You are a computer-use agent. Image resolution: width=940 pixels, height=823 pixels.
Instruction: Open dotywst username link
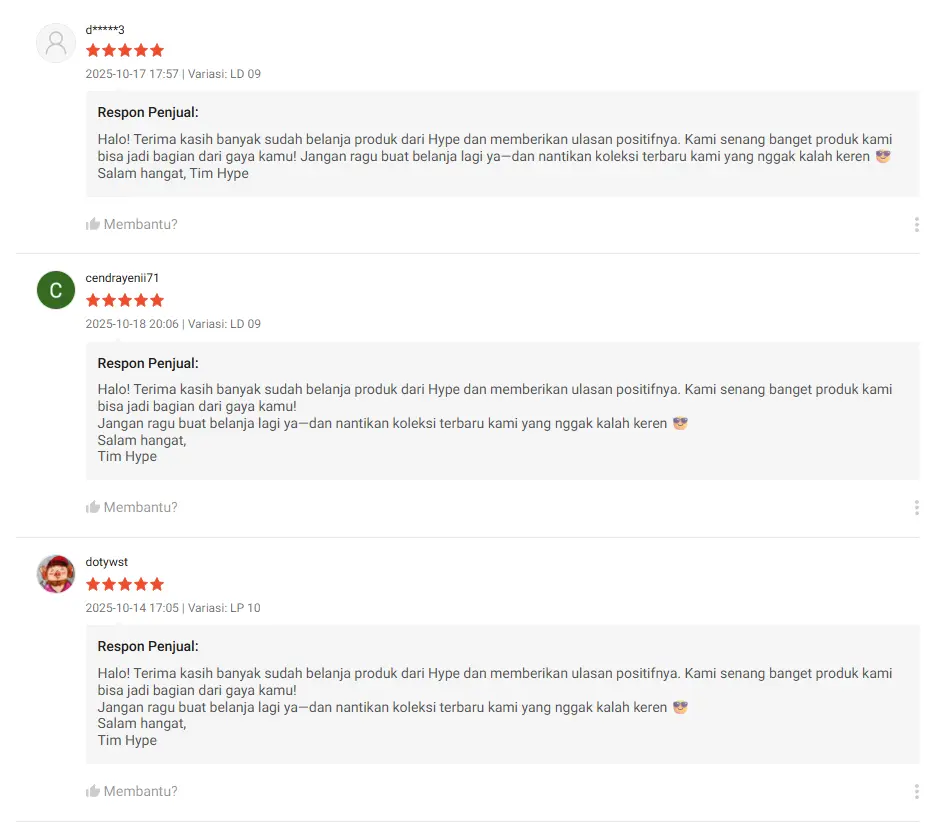pos(107,562)
